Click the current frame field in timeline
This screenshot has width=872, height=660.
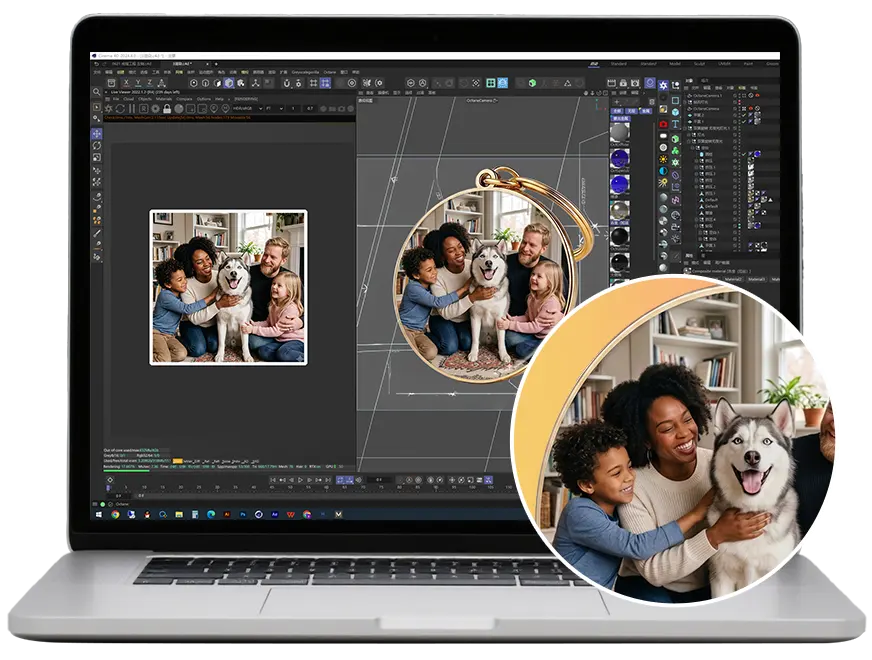(x=379, y=480)
